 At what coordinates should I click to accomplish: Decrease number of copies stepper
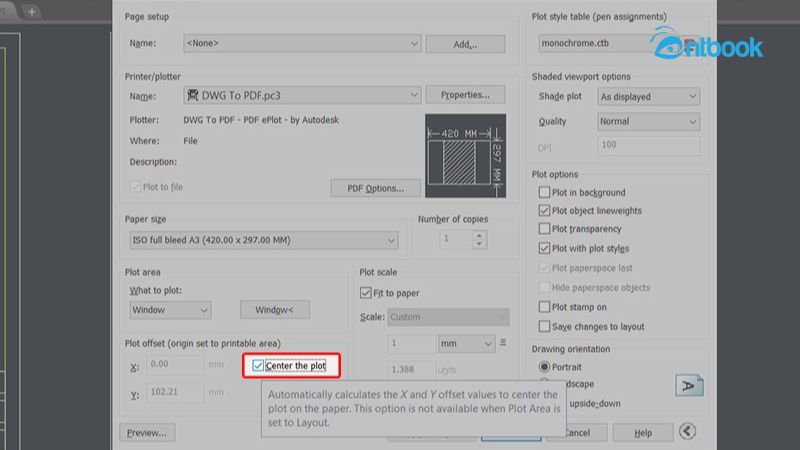click(479, 244)
